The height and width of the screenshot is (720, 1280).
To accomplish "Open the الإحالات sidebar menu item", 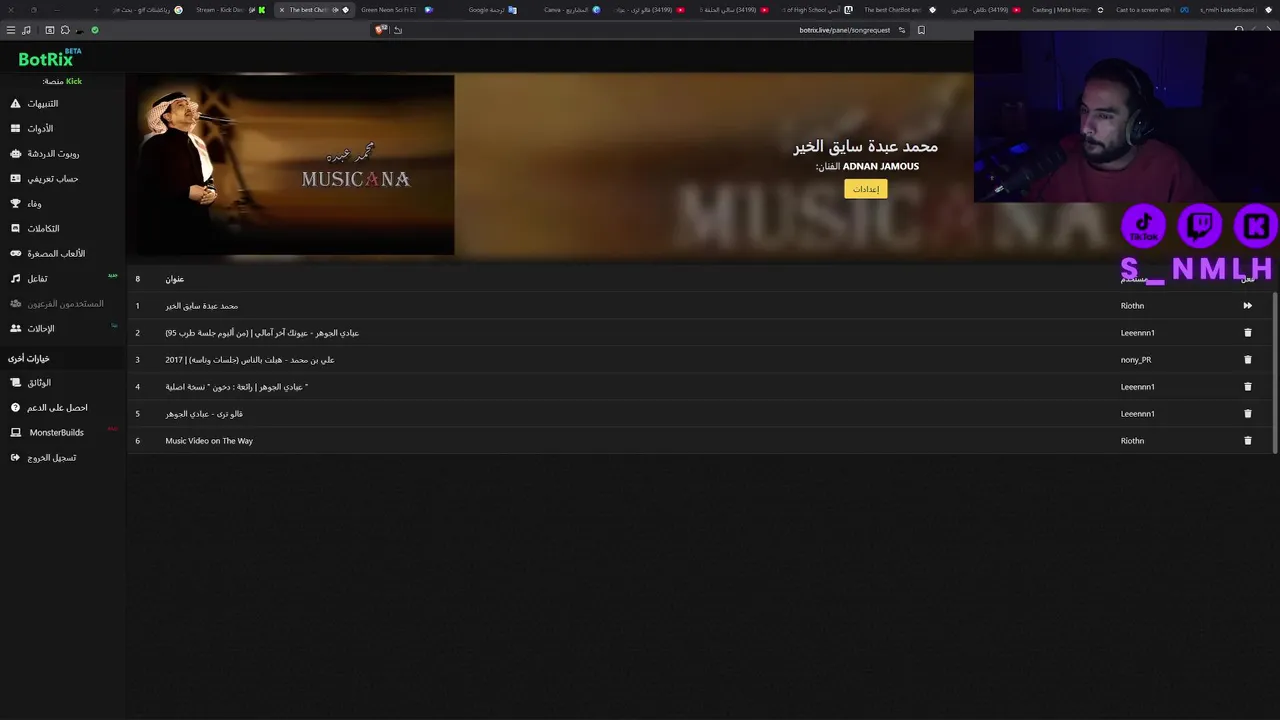I will tap(41, 328).
